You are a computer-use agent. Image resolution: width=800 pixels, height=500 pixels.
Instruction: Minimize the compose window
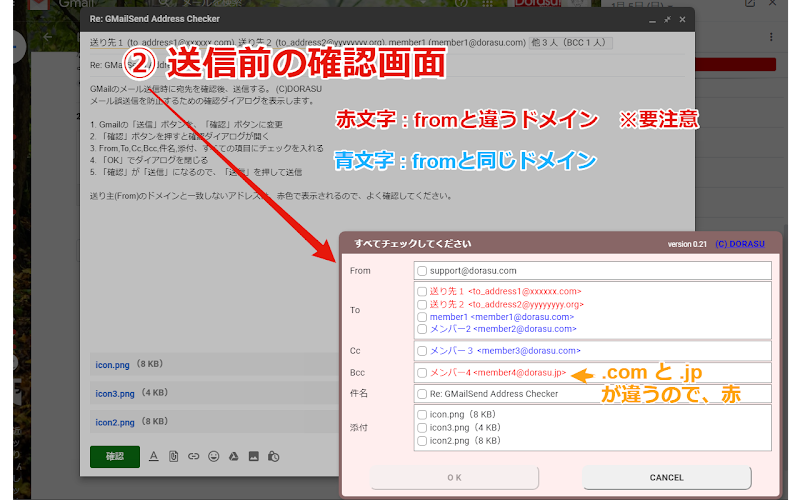click(652, 20)
